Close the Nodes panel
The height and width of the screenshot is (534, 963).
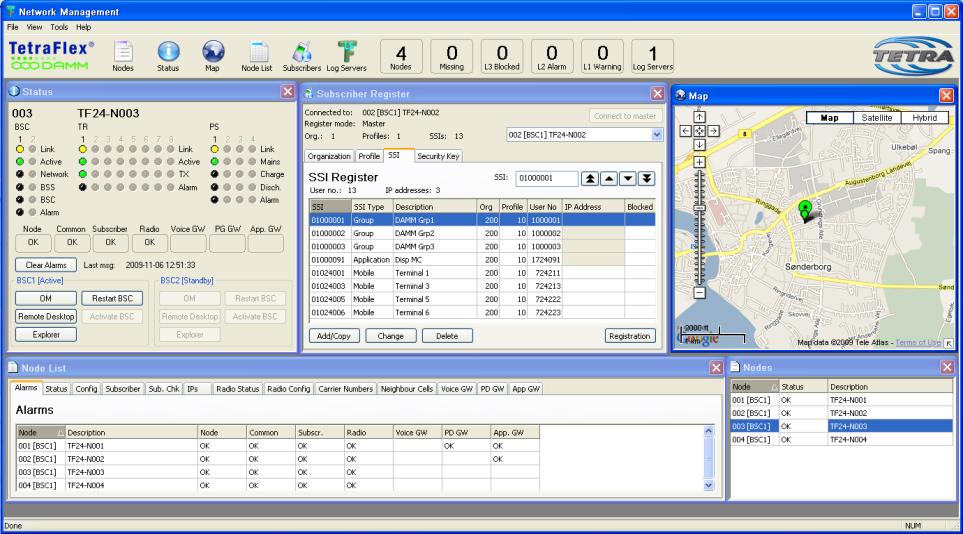pos(947,367)
